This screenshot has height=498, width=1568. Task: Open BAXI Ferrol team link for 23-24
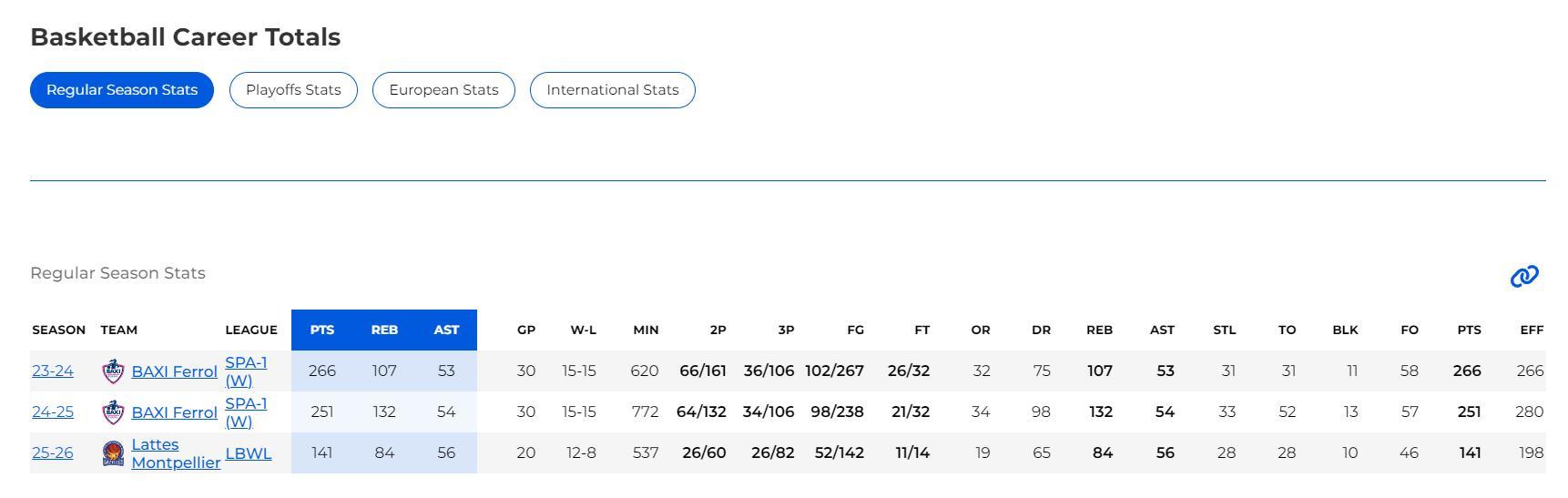pos(175,371)
